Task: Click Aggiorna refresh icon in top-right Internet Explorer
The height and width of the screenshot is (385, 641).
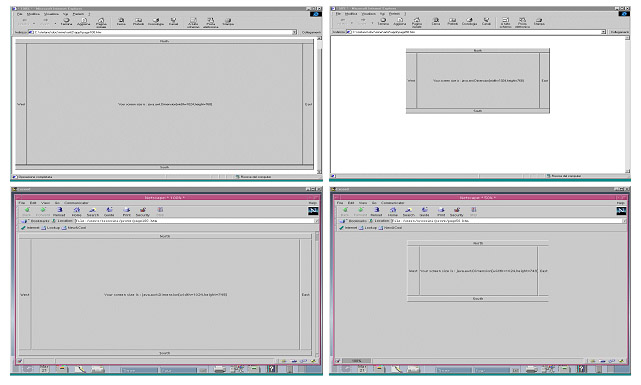Action: [x=400, y=21]
